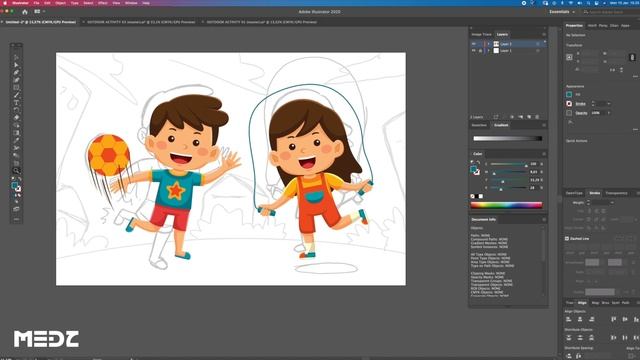
Task: Select the Selection tool (black arrow)
Action: tap(16, 57)
